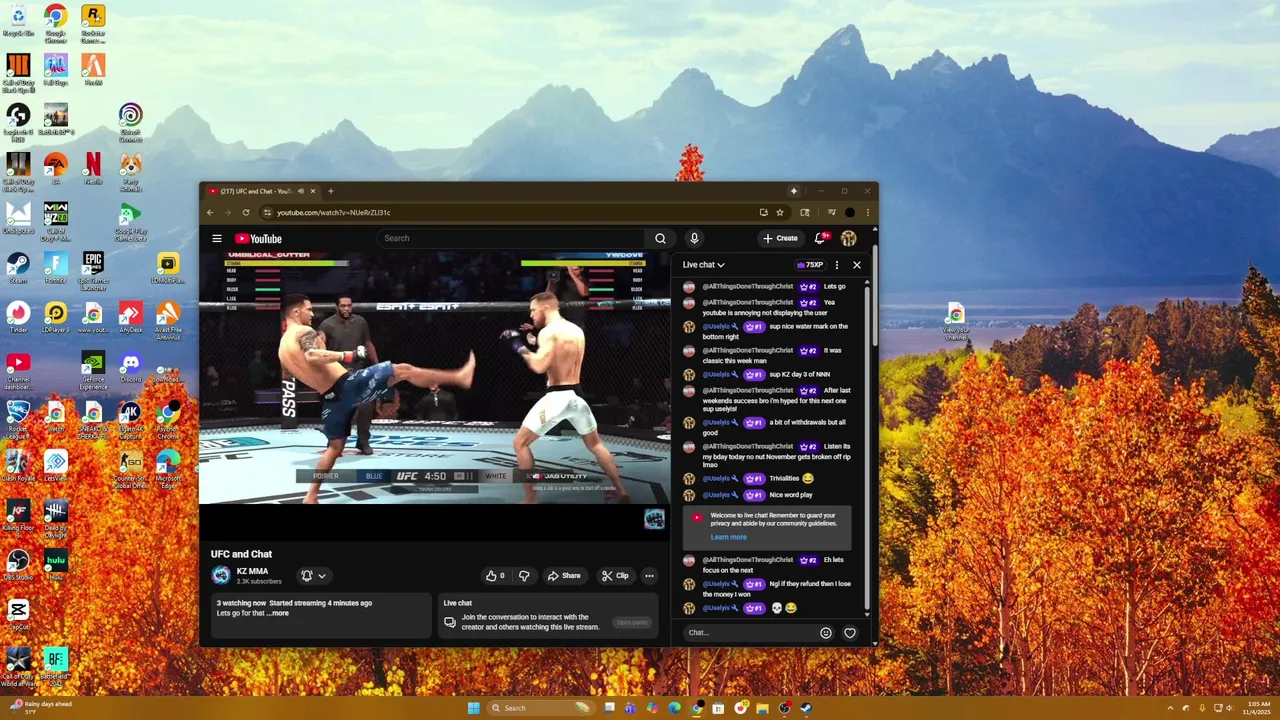Screen dimensions: 1280x720
Task: Click the Open panel button
Action: click(x=632, y=622)
